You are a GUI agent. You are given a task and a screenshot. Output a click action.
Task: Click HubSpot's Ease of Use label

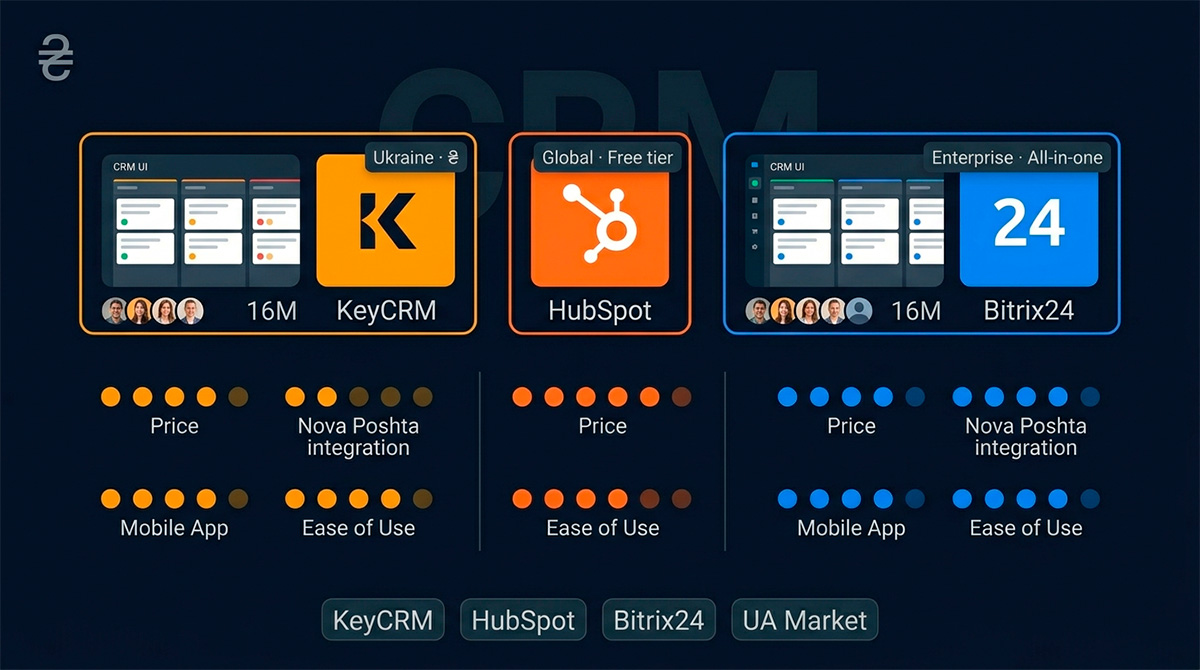(x=602, y=528)
